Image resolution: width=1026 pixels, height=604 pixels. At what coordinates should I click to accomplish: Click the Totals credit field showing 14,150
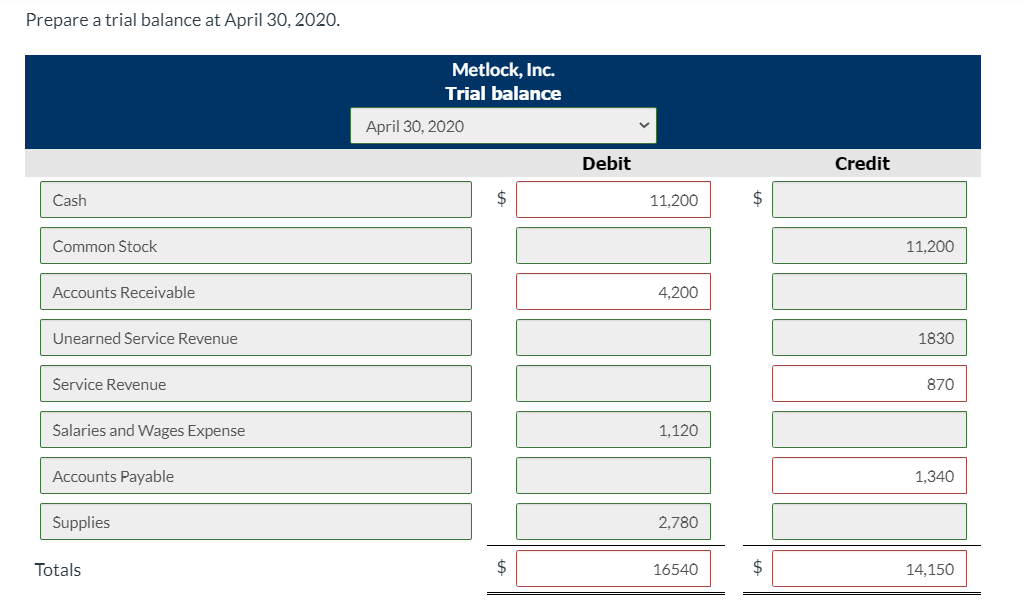pos(869,567)
